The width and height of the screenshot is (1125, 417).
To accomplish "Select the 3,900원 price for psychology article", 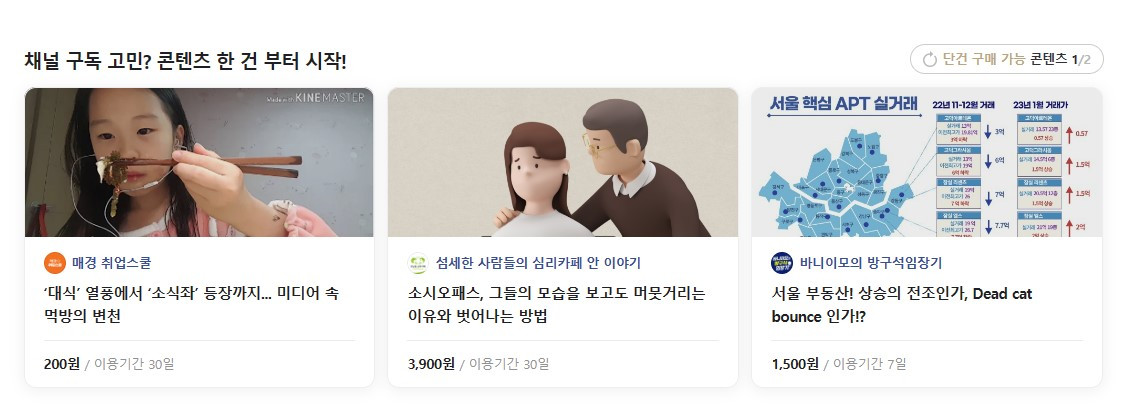I will point(431,364).
